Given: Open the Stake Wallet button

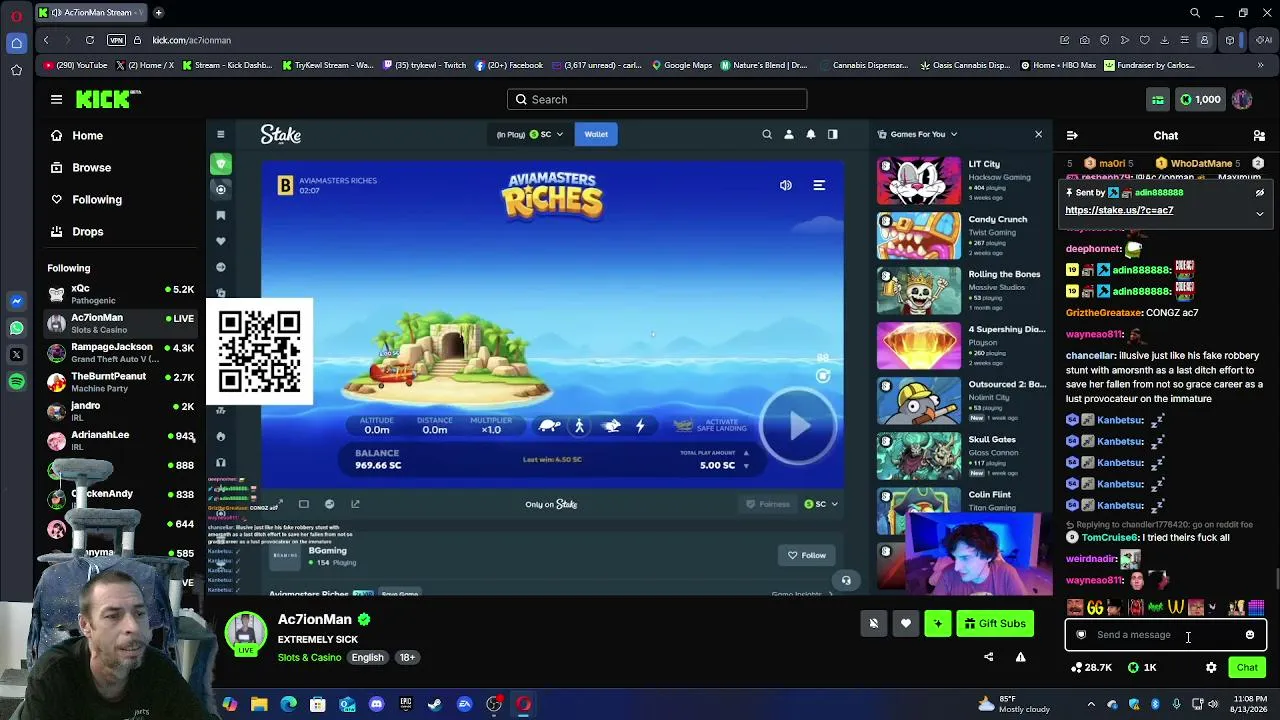Looking at the screenshot, I should coord(596,134).
